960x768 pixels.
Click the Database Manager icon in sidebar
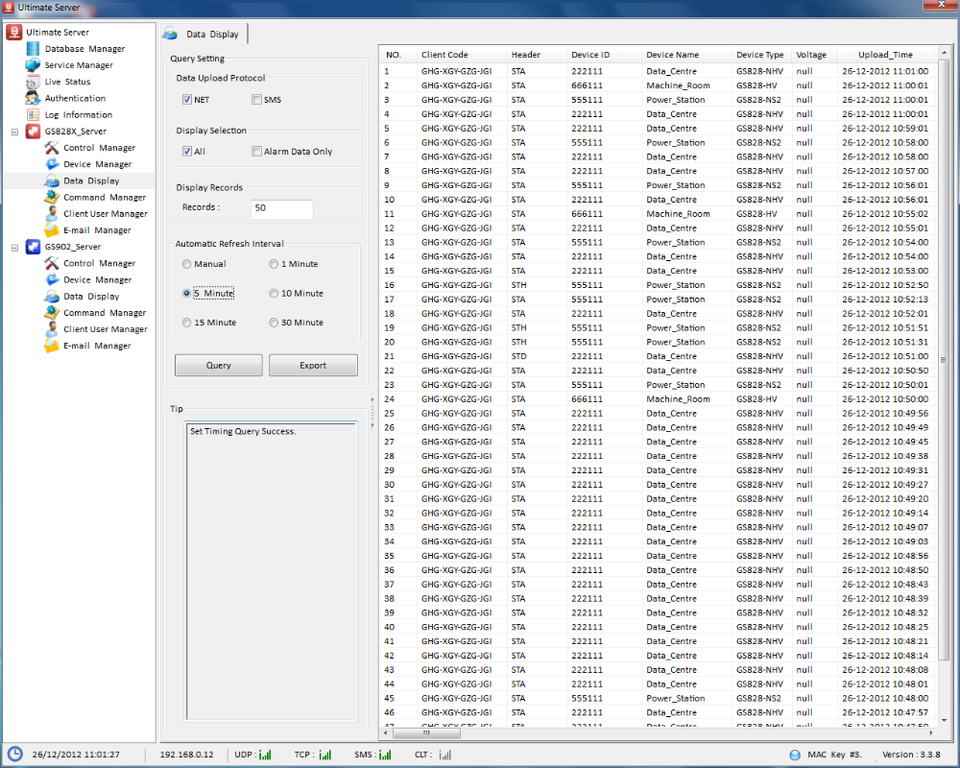pos(33,49)
